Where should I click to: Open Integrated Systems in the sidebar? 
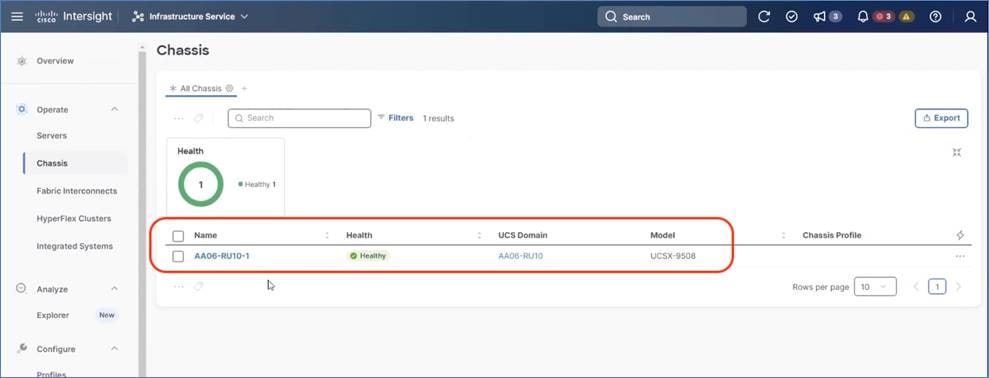(74, 246)
